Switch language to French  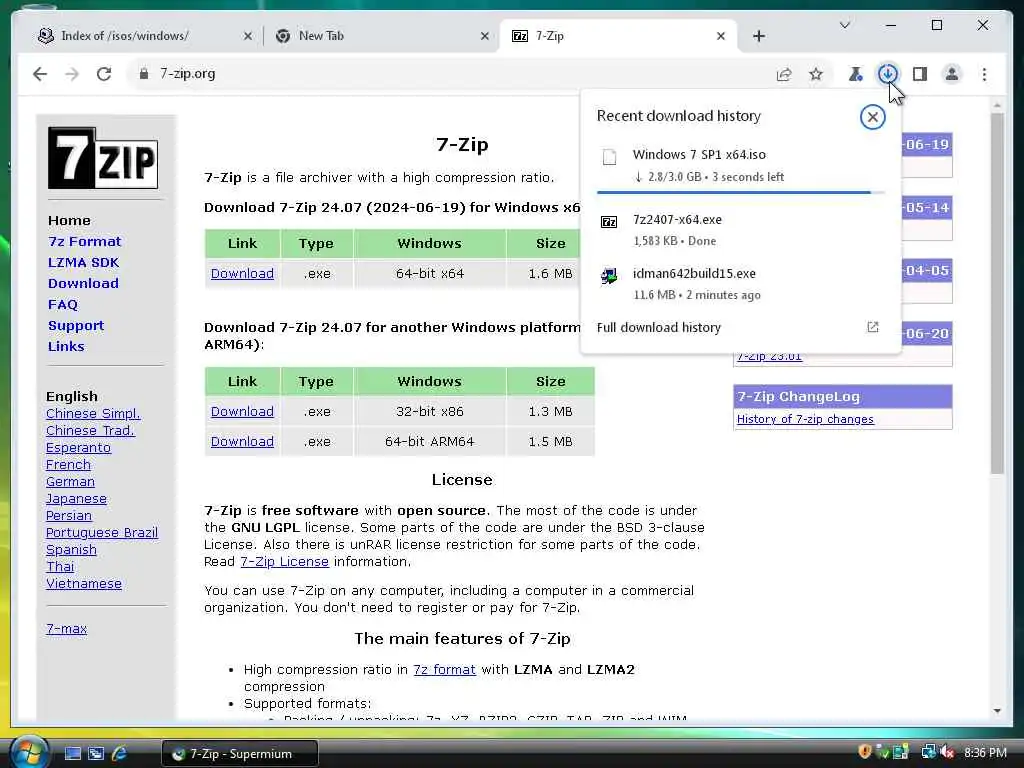[x=68, y=464]
